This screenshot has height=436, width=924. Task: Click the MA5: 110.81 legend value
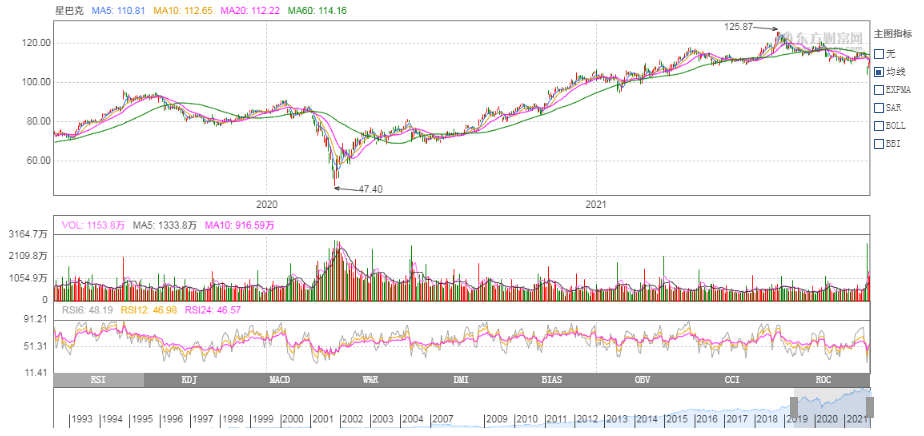[x=117, y=10]
